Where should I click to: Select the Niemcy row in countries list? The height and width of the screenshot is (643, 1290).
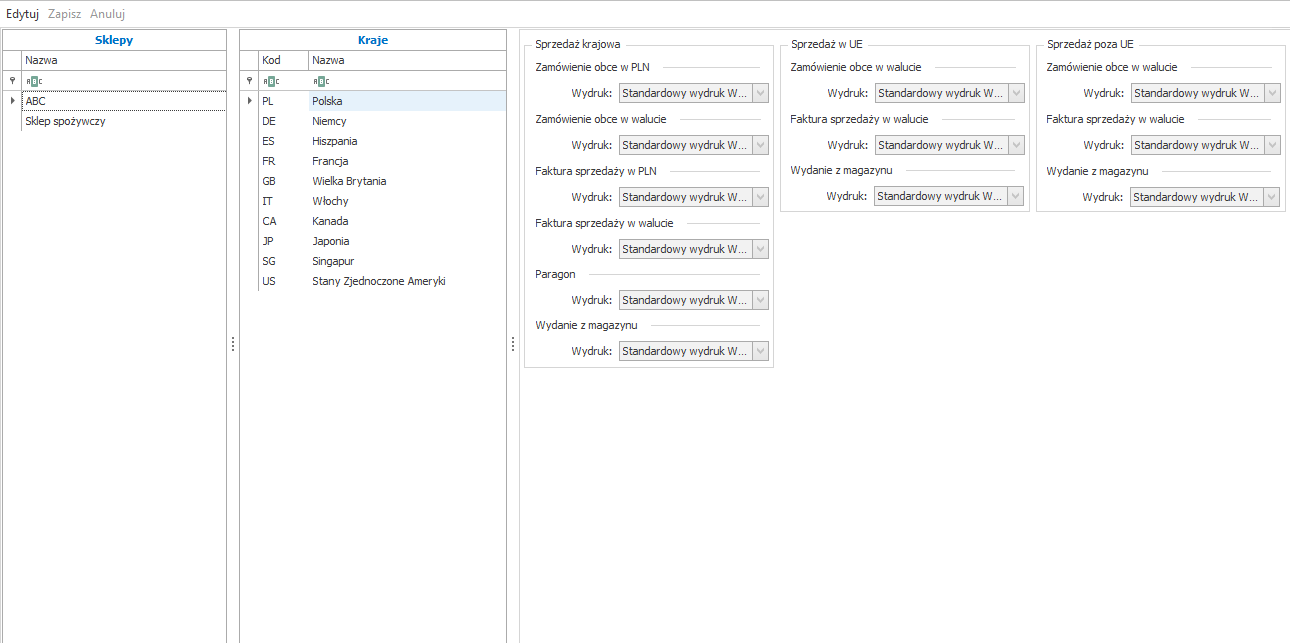pos(329,121)
